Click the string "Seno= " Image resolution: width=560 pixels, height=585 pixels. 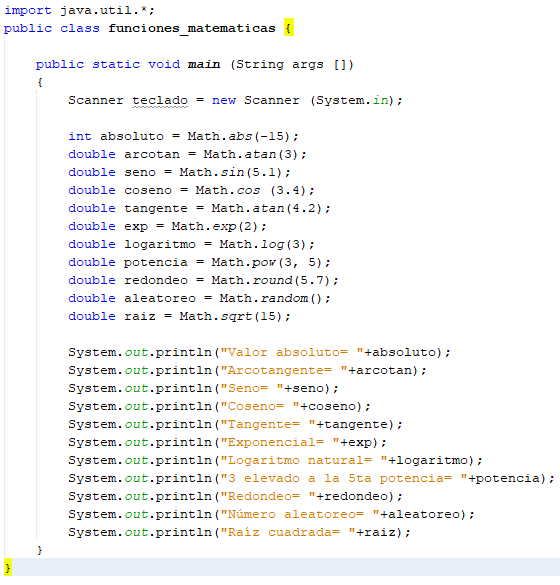click(252, 388)
